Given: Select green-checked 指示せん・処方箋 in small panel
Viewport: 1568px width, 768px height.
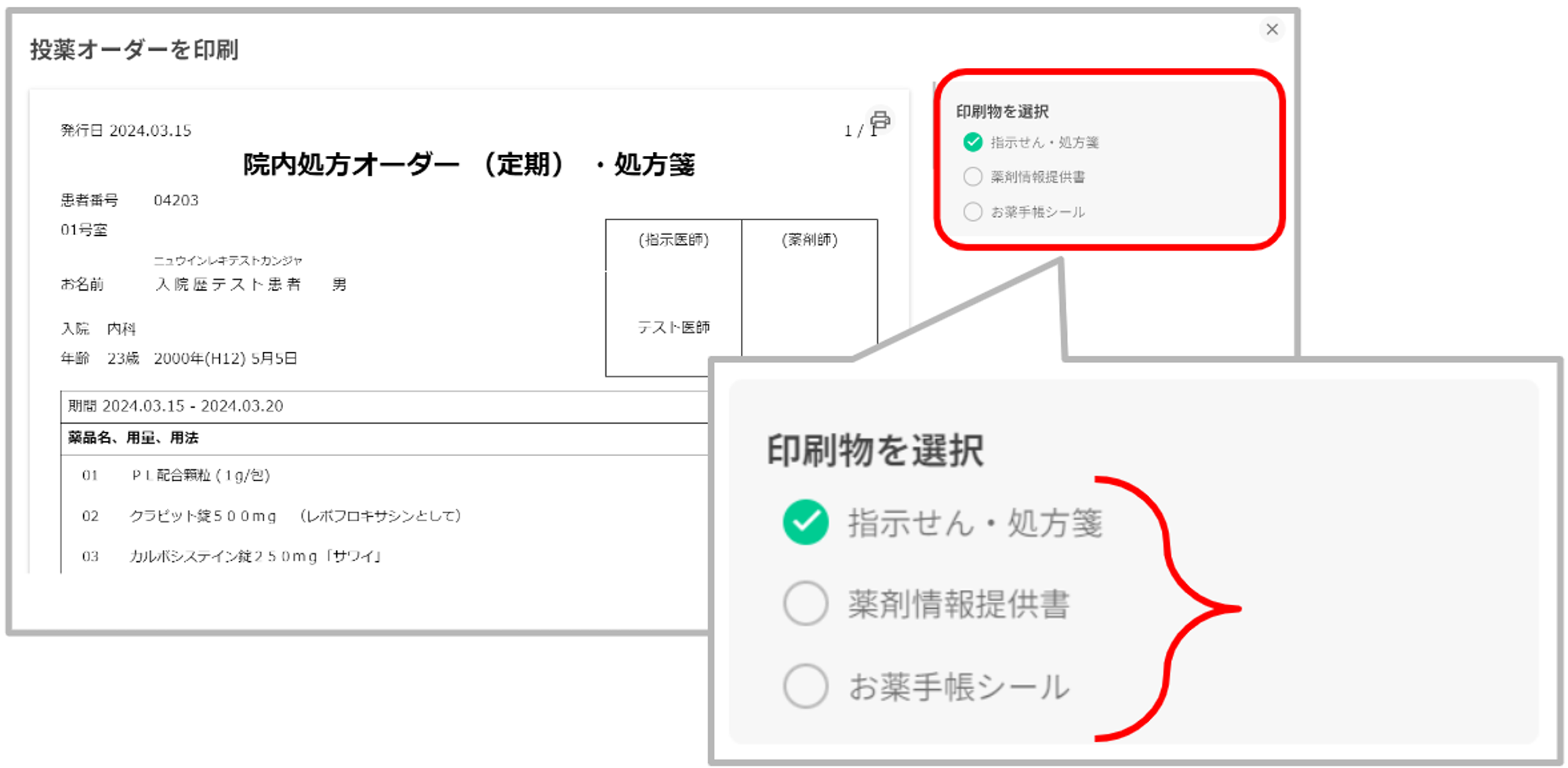Looking at the screenshot, I should click(973, 142).
